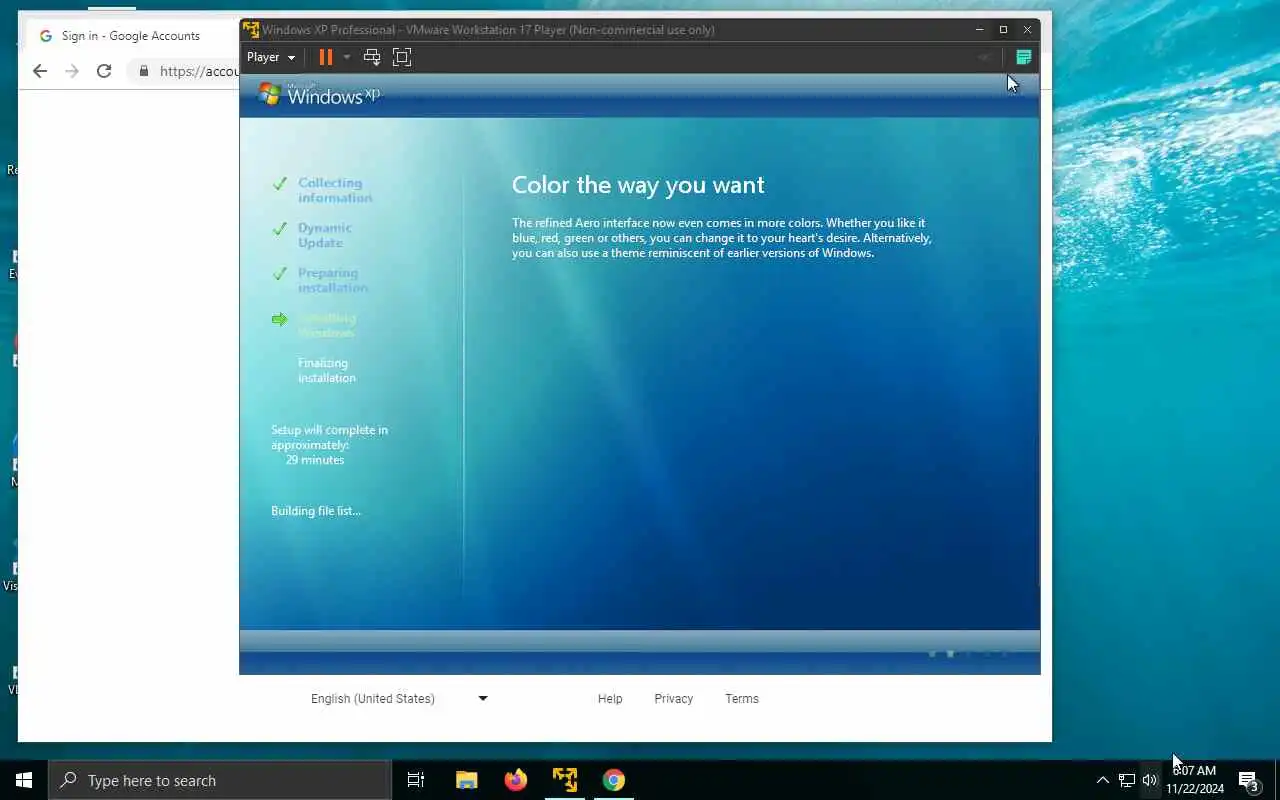Click the lock icon in Chrome address bar

(144, 71)
